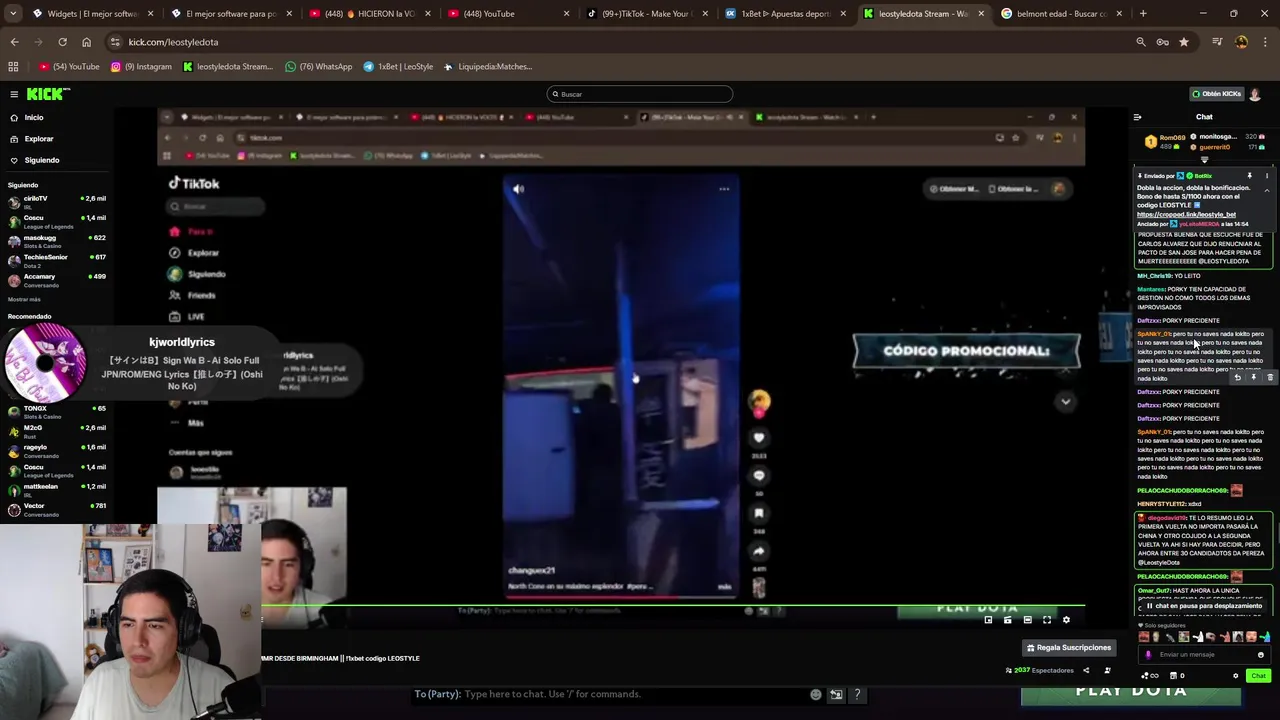1280x720 pixels.
Task: Open Siguiendo in Kick sidebar
Action: tap(41, 160)
